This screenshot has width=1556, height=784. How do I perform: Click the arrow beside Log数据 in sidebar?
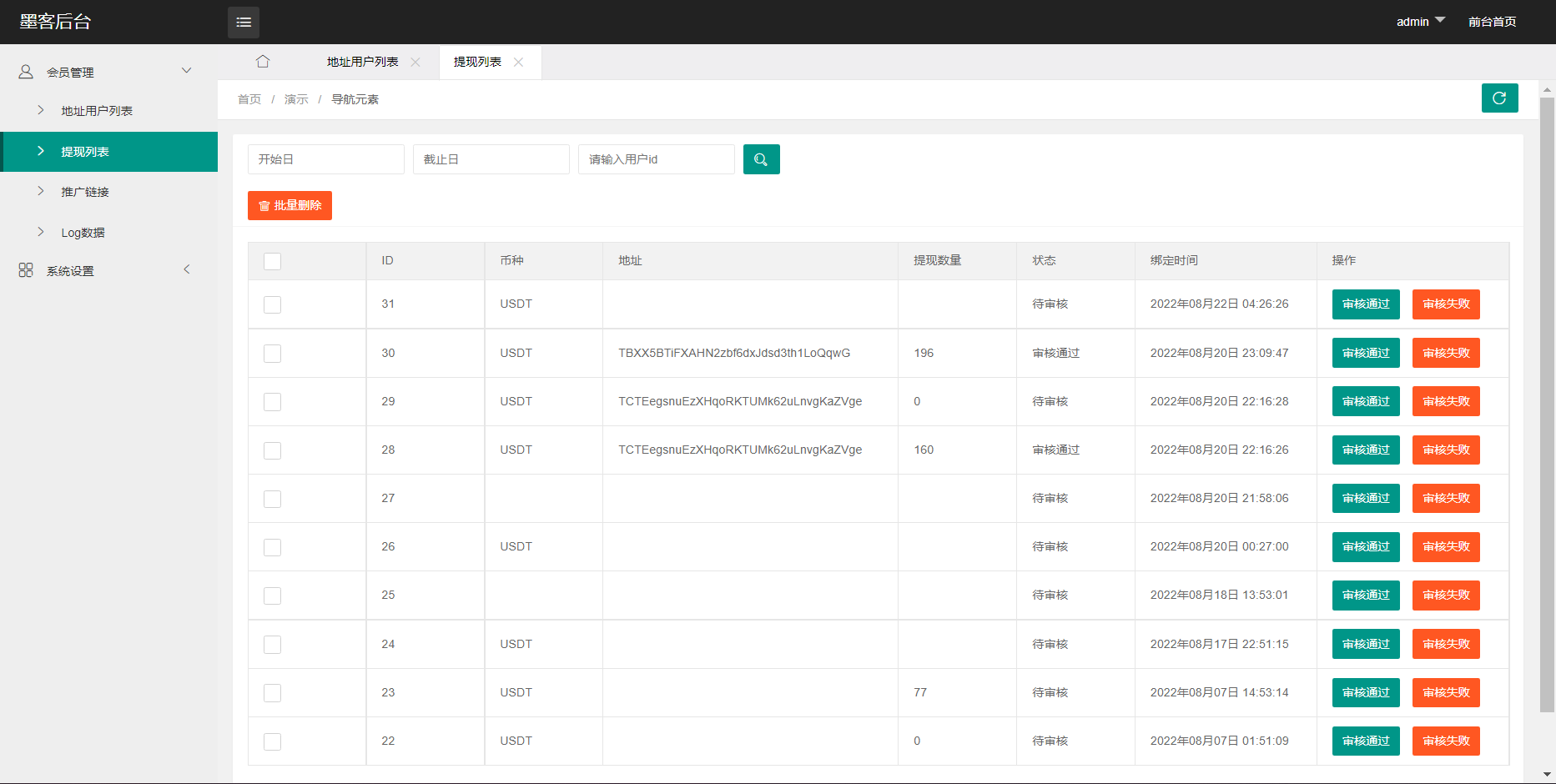point(40,232)
